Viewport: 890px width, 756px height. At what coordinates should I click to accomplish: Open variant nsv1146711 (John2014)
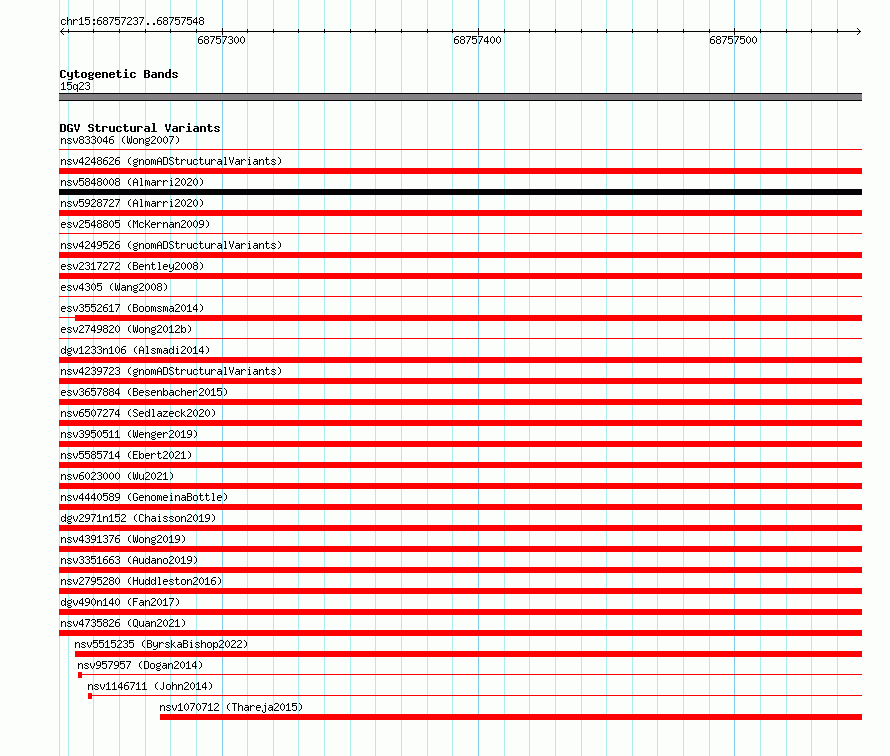click(x=150, y=686)
